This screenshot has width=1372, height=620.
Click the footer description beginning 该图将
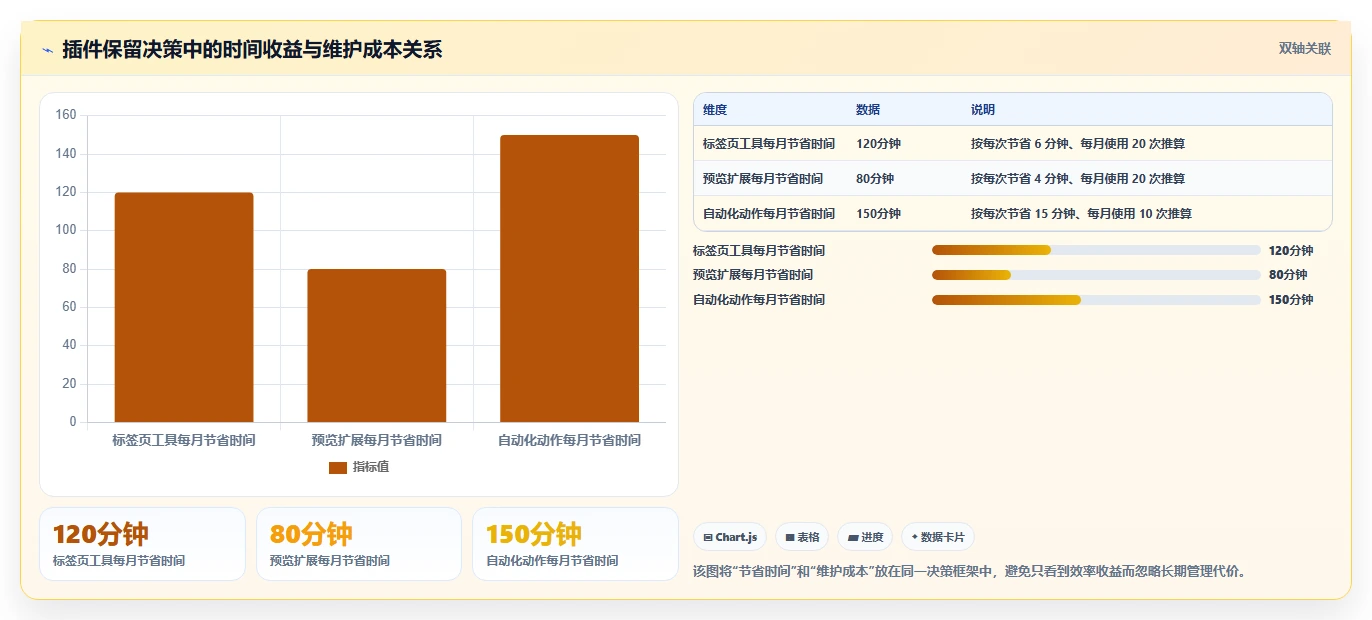pyautogui.click(x=970, y=572)
